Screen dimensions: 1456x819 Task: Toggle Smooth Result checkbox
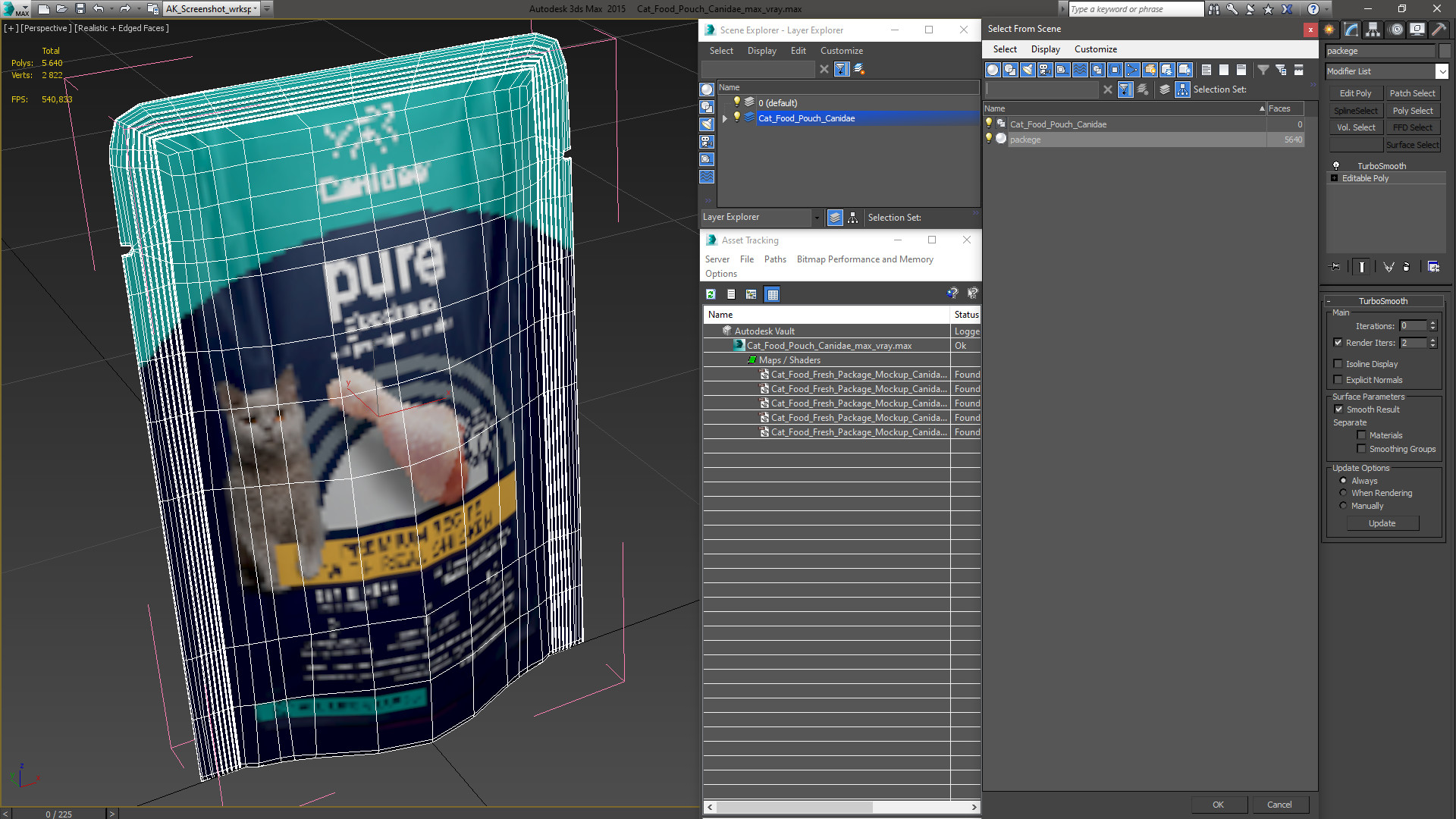pos(1338,409)
